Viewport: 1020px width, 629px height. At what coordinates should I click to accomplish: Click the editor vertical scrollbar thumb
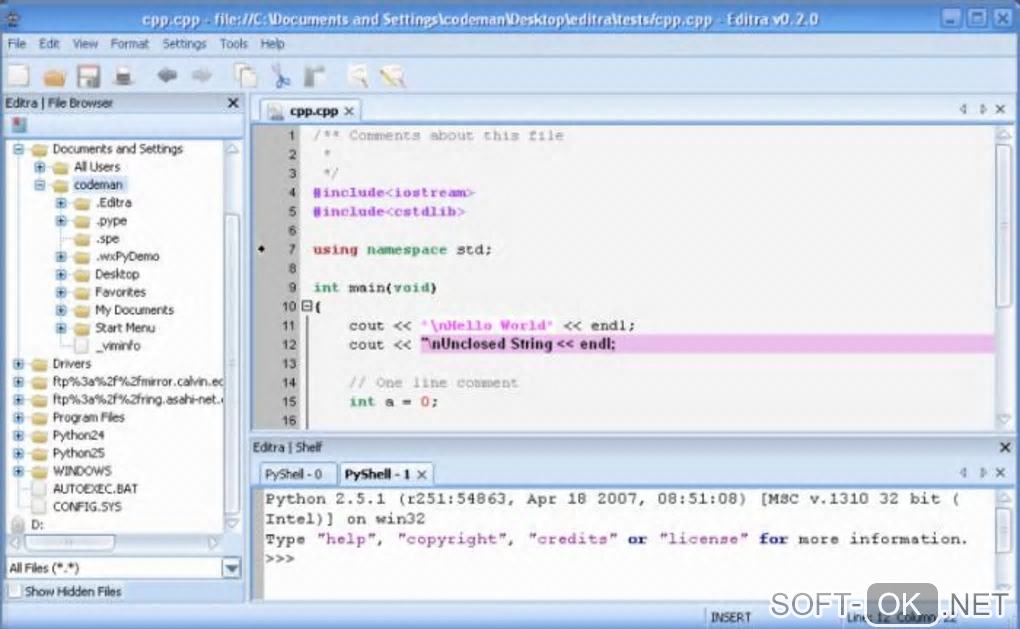click(x=1004, y=224)
